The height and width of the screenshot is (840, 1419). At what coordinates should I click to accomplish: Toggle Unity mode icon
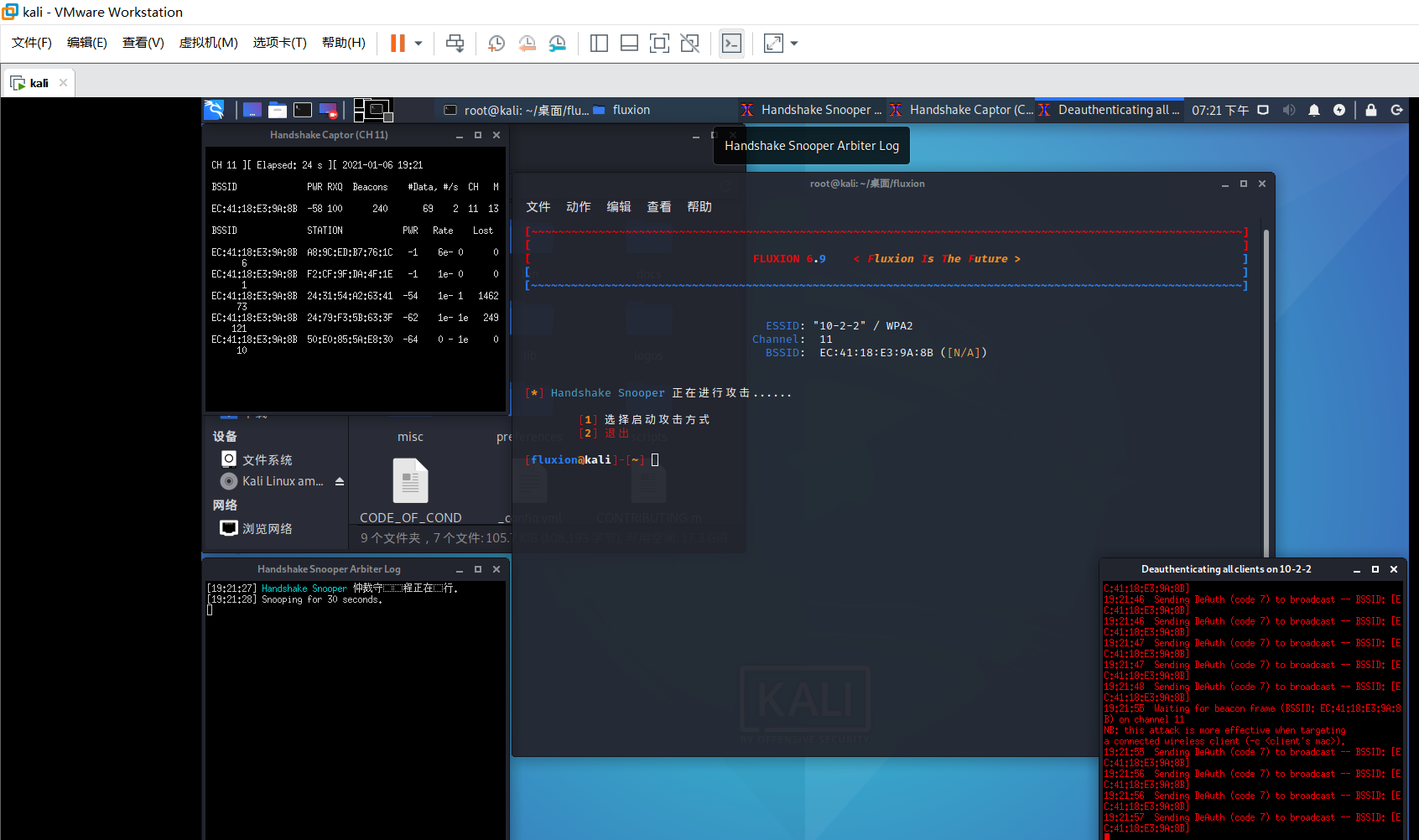coord(689,43)
